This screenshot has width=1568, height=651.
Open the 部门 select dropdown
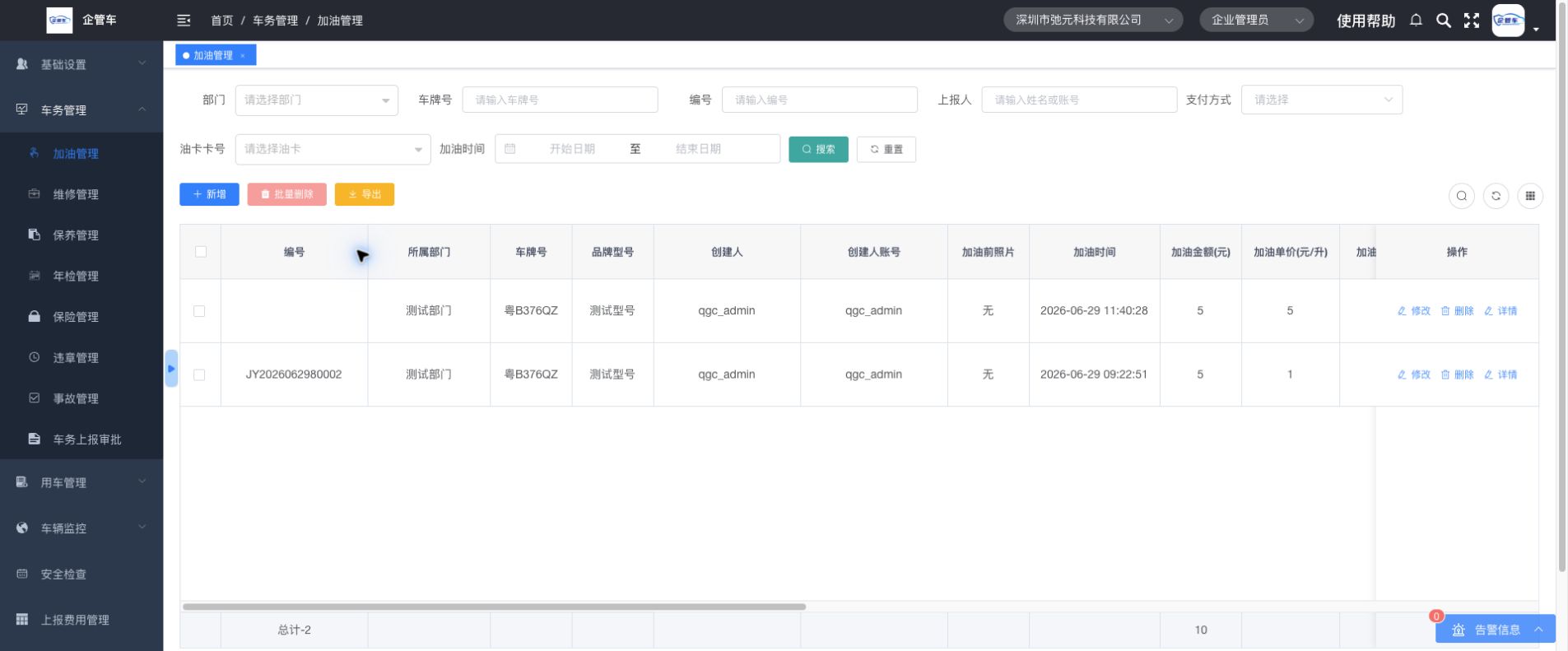(x=317, y=100)
